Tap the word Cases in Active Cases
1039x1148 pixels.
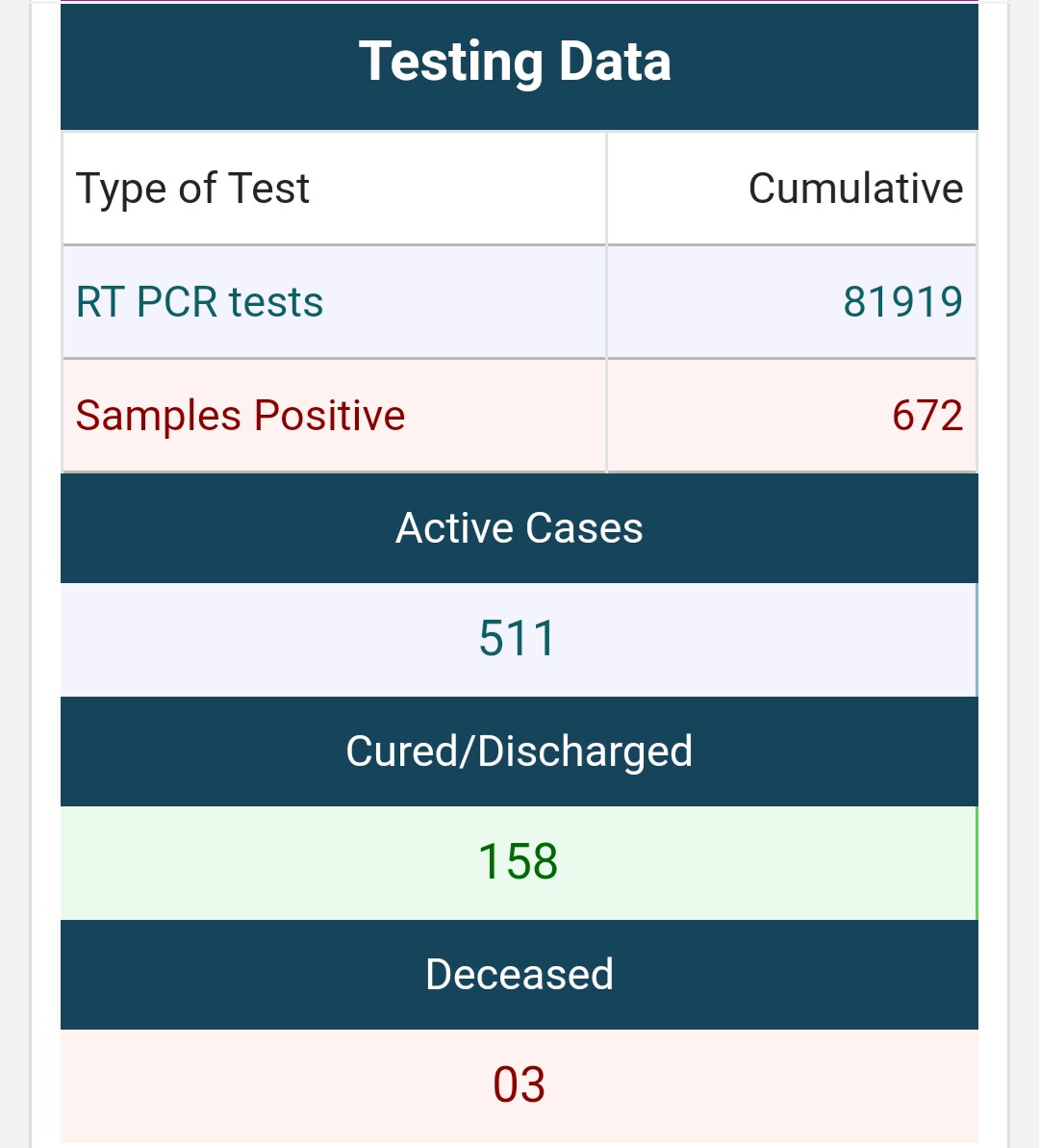(x=584, y=528)
